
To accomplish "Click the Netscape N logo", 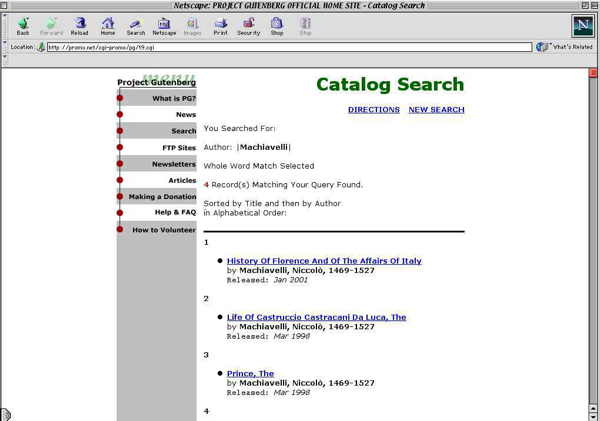I will click(583, 26).
